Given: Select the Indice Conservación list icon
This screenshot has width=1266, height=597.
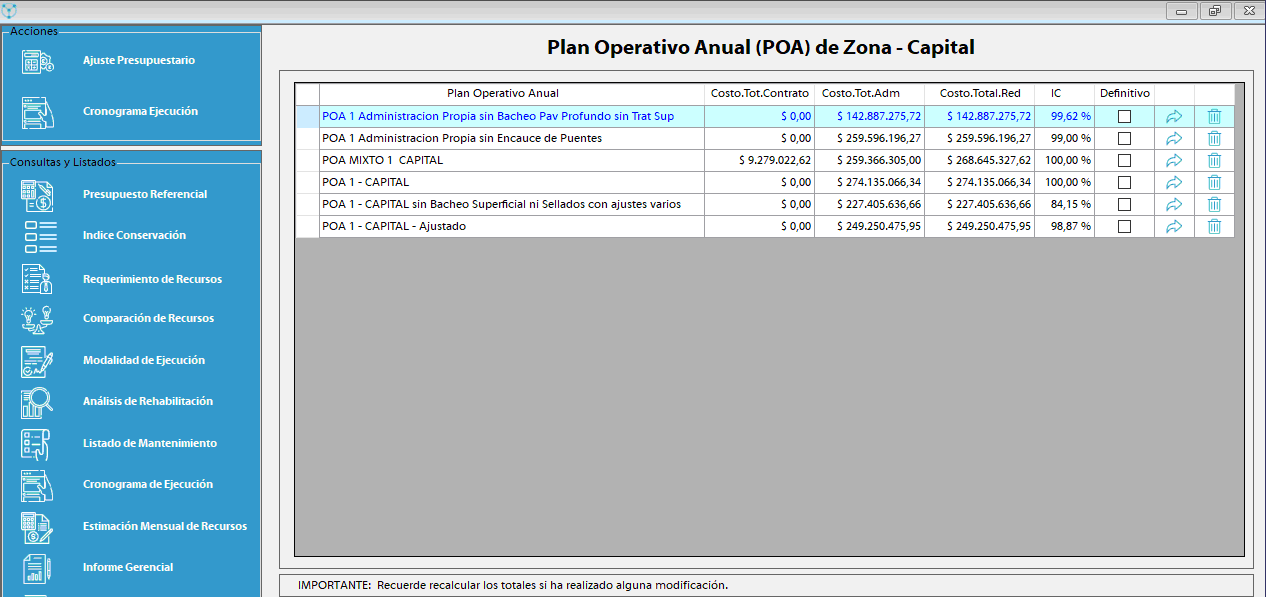Looking at the screenshot, I should pyautogui.click(x=38, y=236).
